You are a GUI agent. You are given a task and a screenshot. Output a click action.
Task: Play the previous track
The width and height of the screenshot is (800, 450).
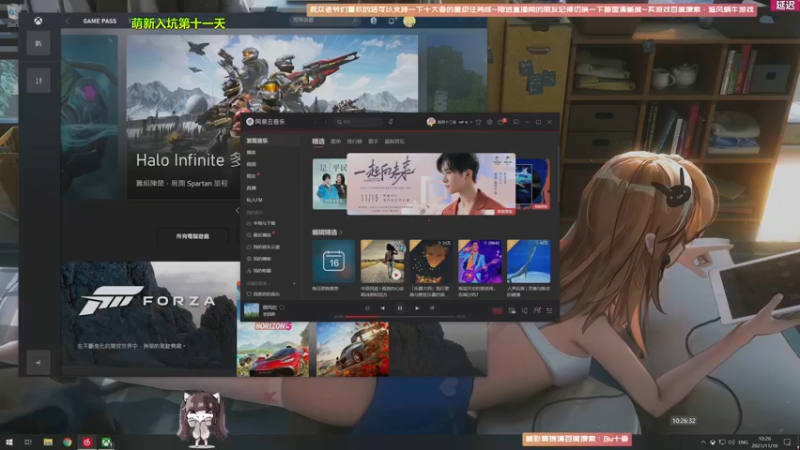pyautogui.click(x=383, y=308)
